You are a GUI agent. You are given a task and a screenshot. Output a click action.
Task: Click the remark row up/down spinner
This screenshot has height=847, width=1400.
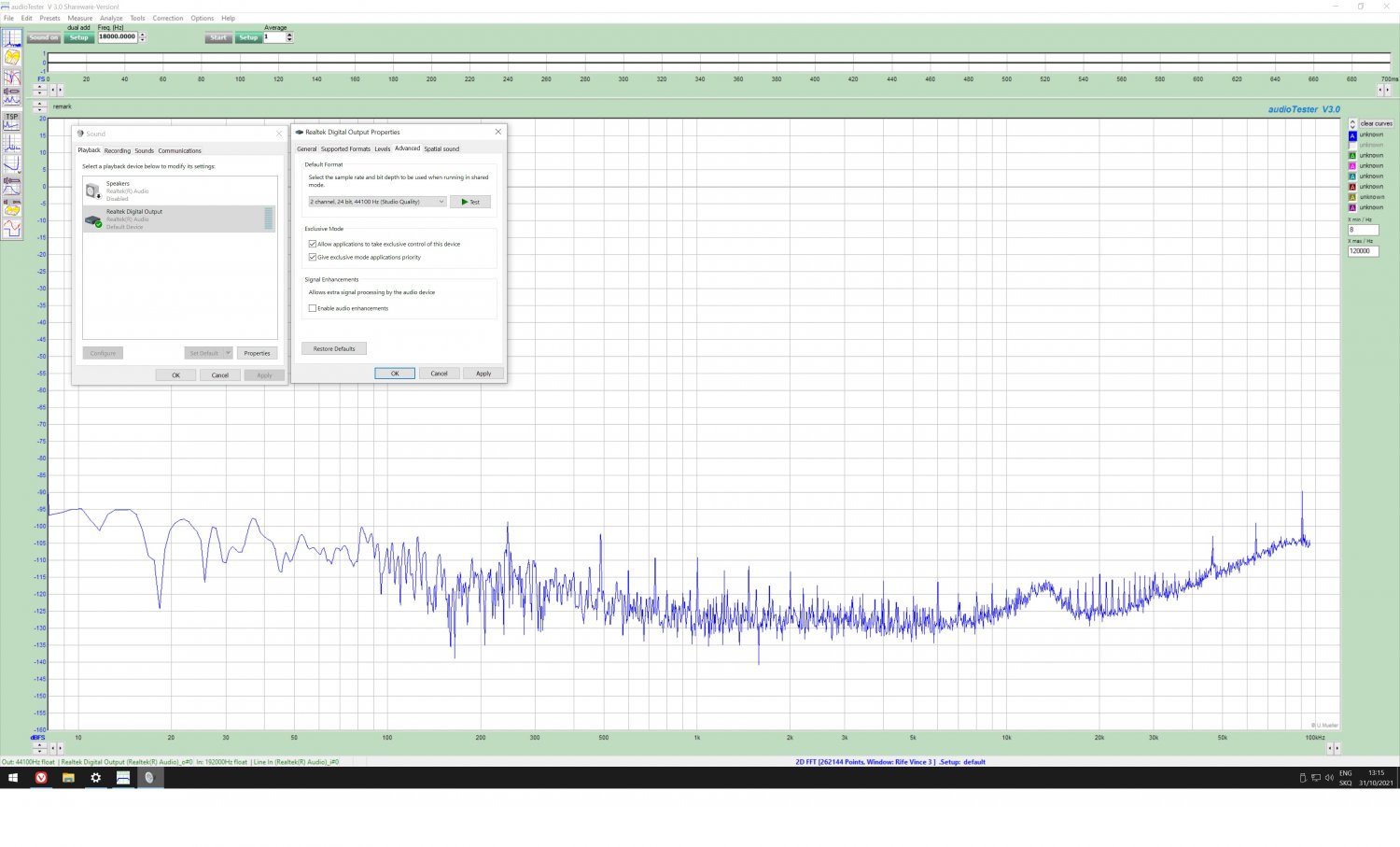pyautogui.click(x=39, y=106)
